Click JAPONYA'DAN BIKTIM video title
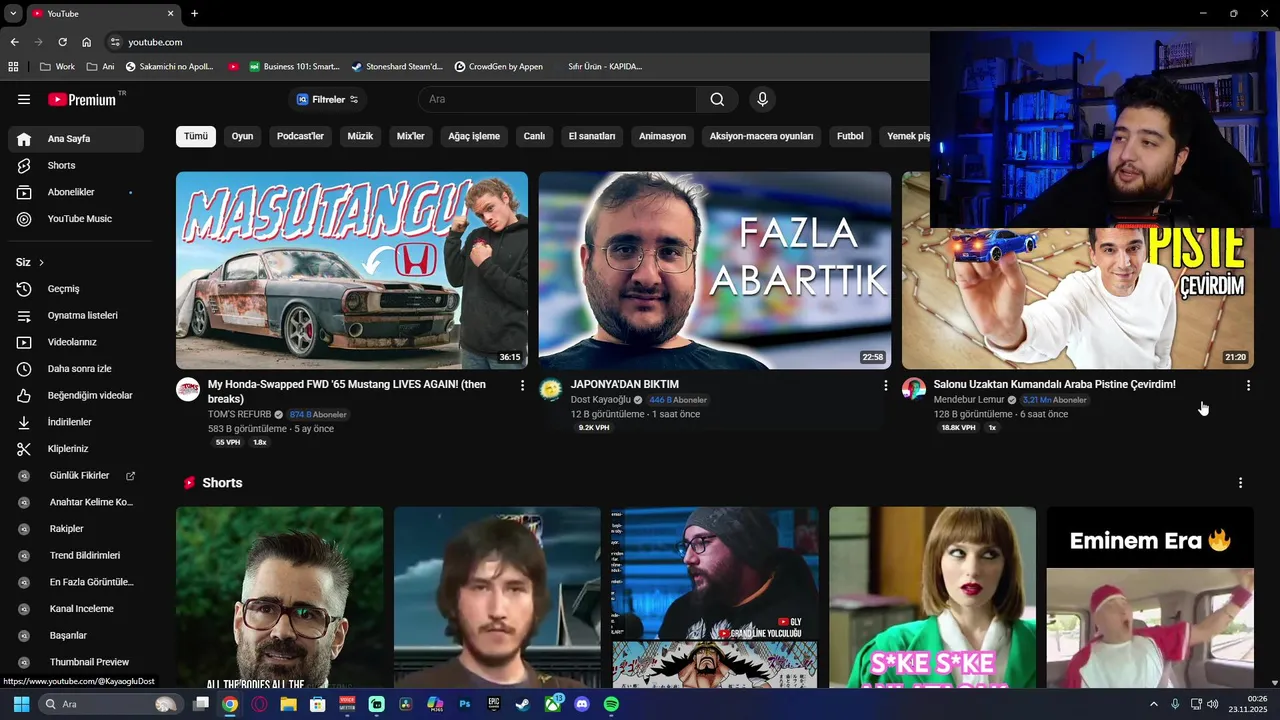Viewport: 1280px width, 720px height. click(x=625, y=384)
